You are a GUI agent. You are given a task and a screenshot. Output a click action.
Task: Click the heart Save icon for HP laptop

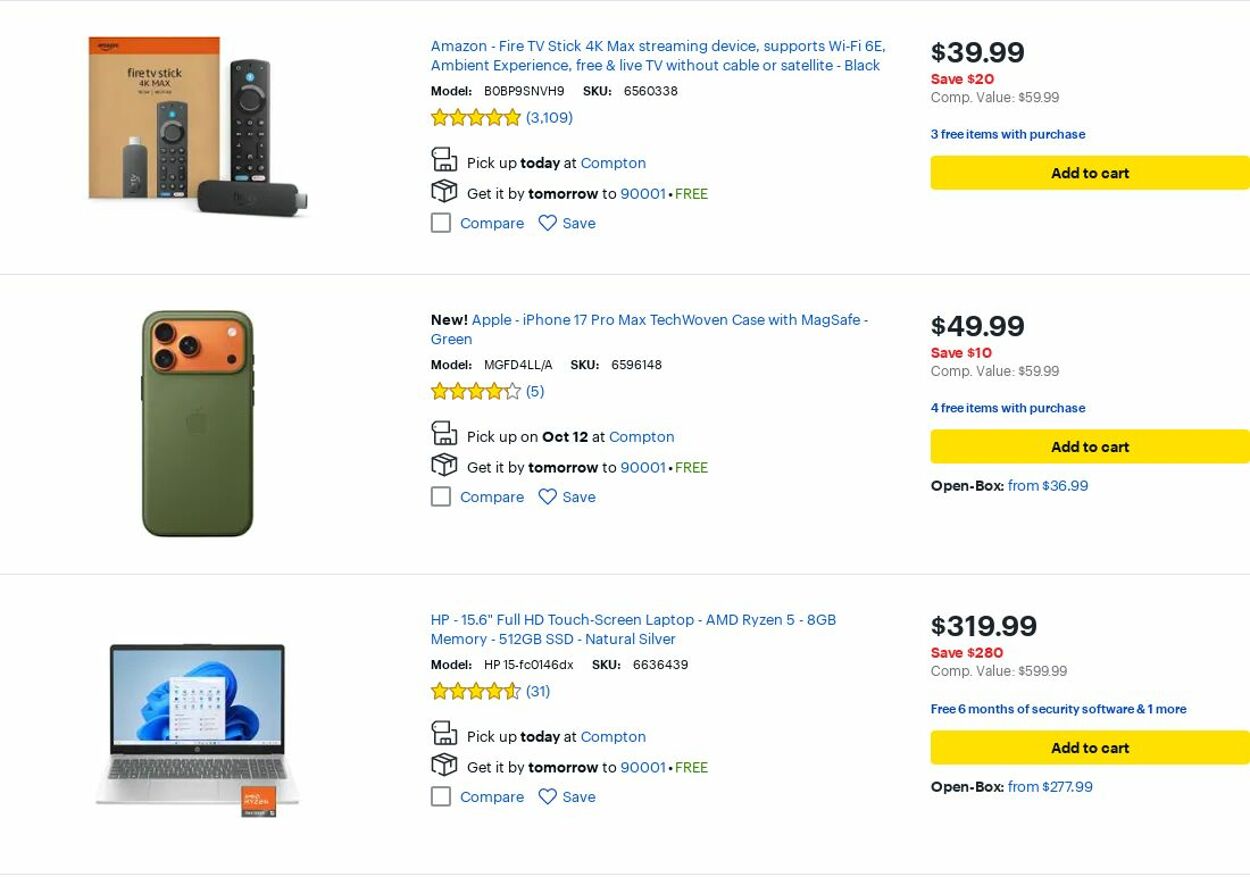(x=547, y=797)
